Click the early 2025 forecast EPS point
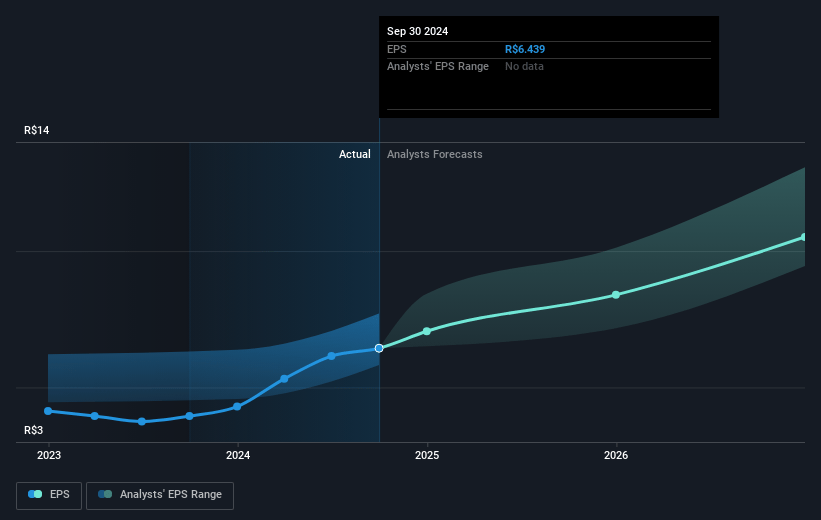The height and width of the screenshot is (520, 821). (427, 331)
